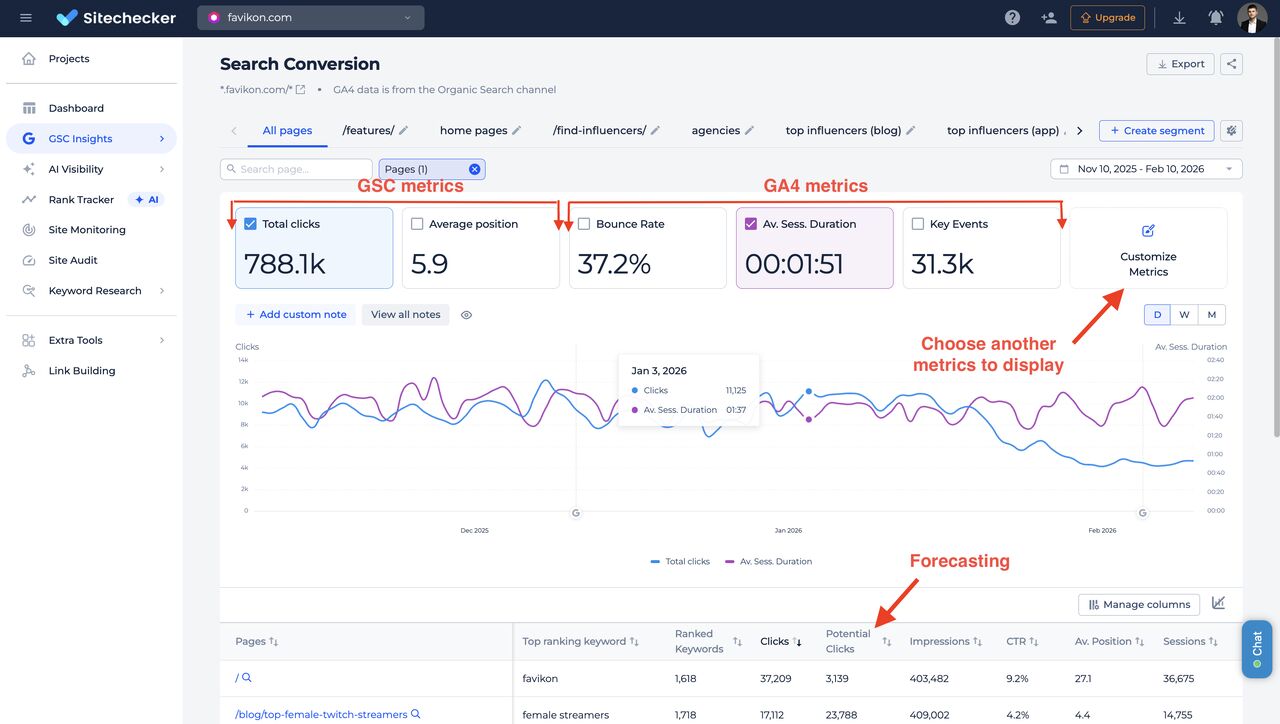Open the favikon.com project dropdown
The height and width of the screenshot is (724, 1280).
click(310, 18)
